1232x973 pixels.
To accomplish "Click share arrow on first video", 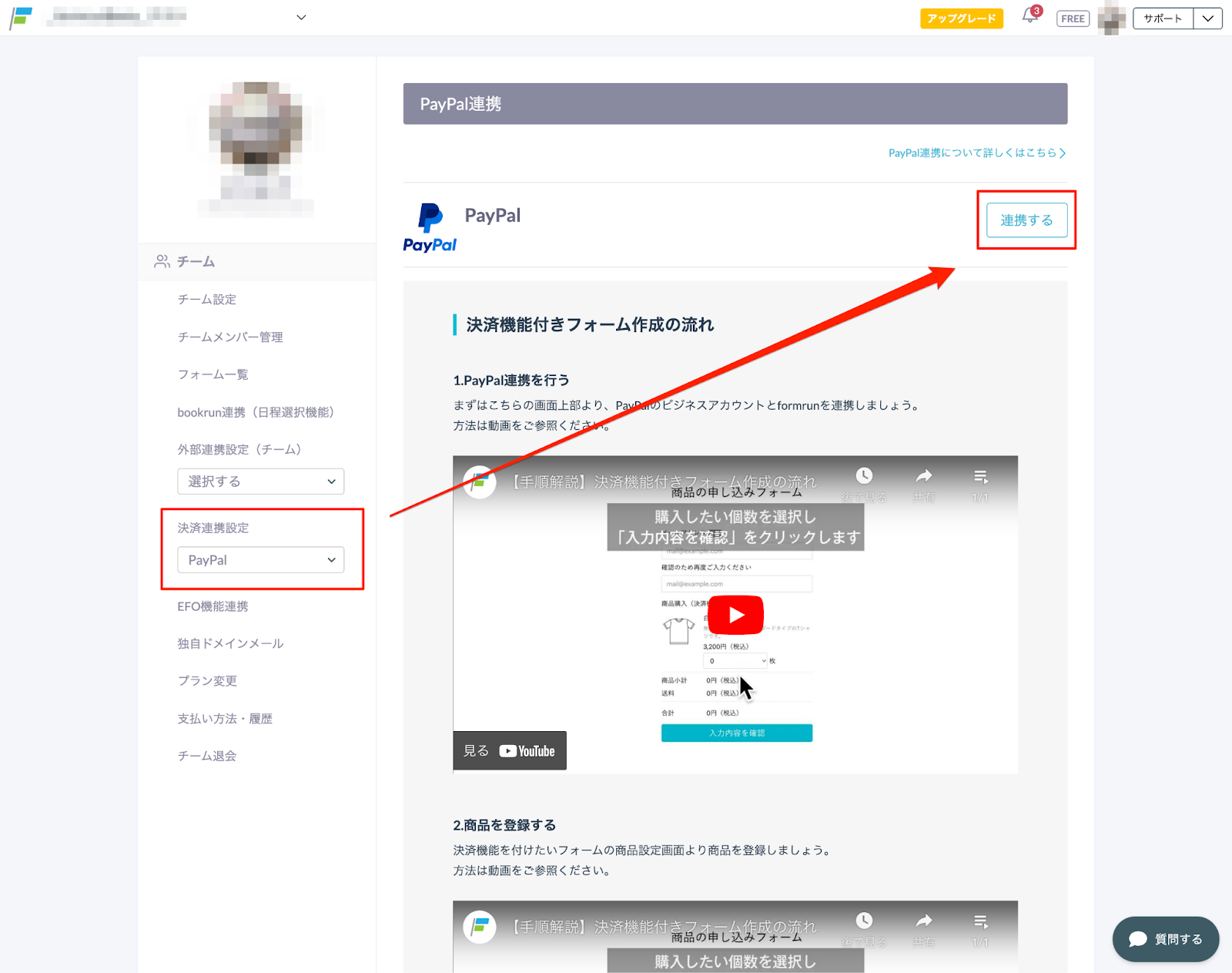I will pyautogui.click(x=924, y=476).
